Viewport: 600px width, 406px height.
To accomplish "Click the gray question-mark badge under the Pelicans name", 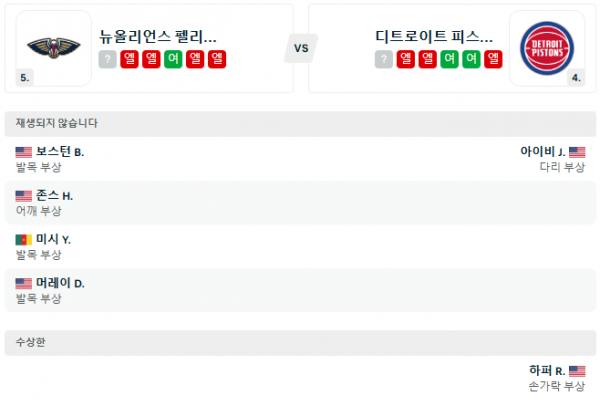I will (x=108, y=60).
